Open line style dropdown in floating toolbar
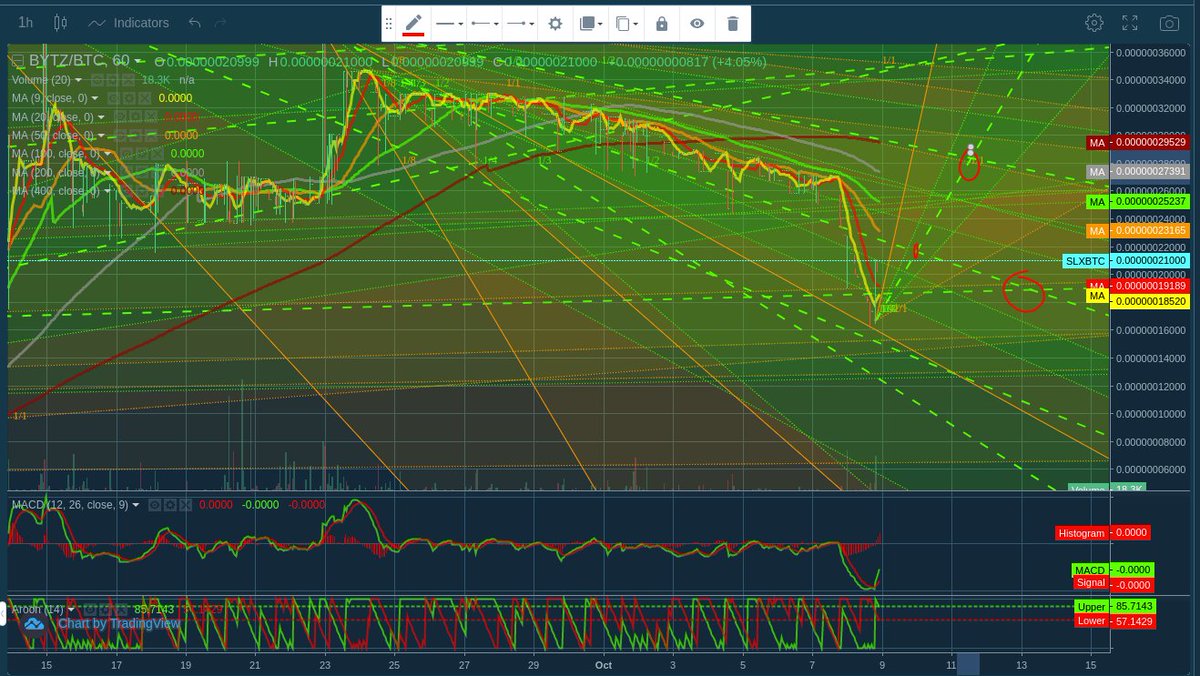Screen dimensions: 1200x676 [x=449, y=23]
